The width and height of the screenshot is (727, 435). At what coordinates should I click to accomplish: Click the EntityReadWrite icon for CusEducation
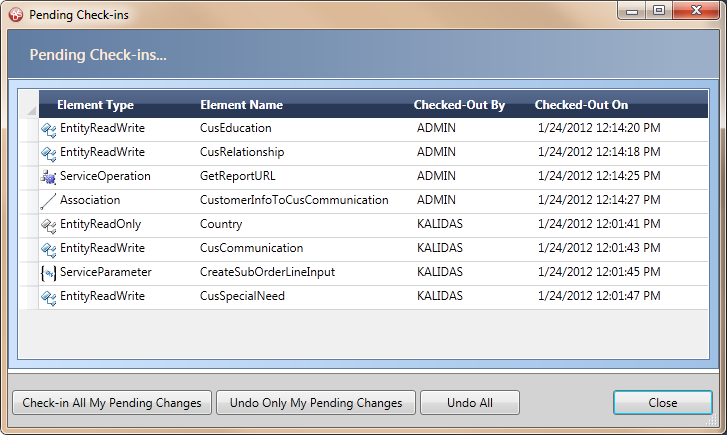48,129
